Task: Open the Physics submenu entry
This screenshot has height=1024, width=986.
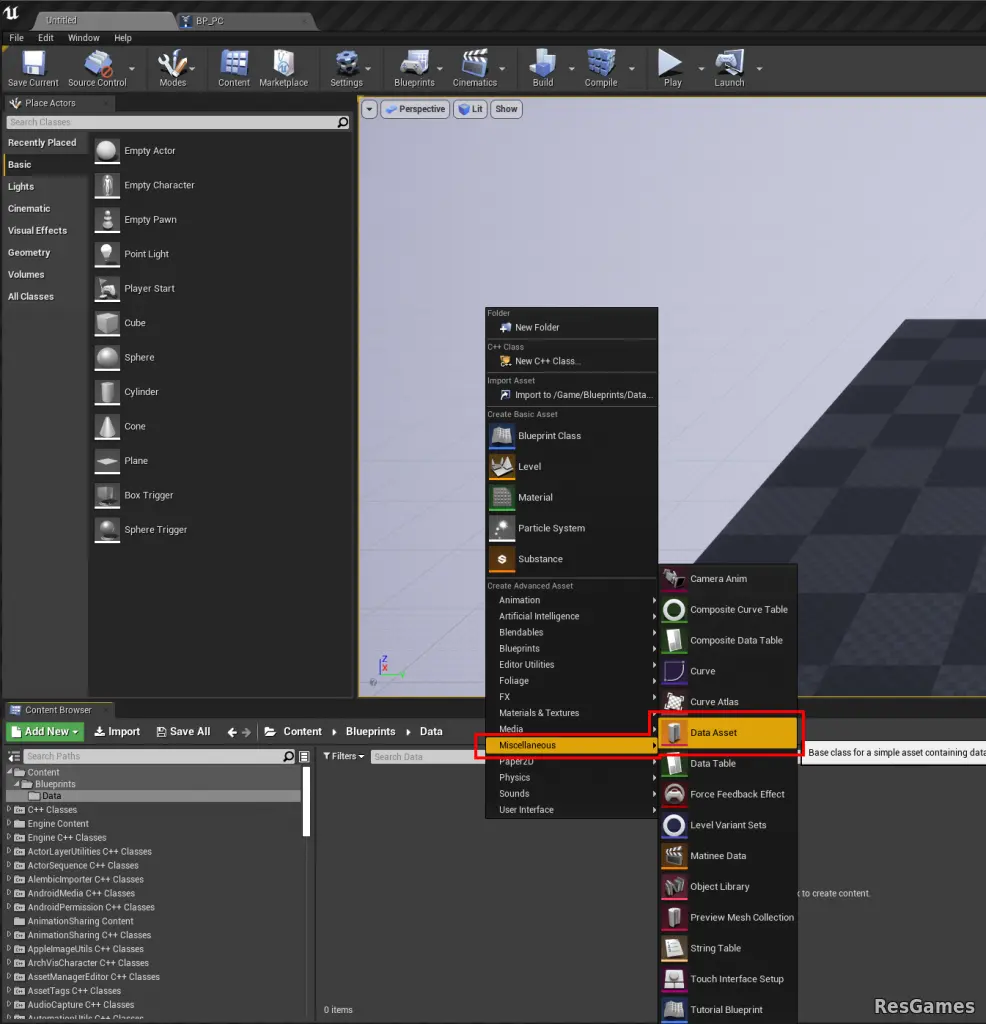Action: pyautogui.click(x=571, y=778)
